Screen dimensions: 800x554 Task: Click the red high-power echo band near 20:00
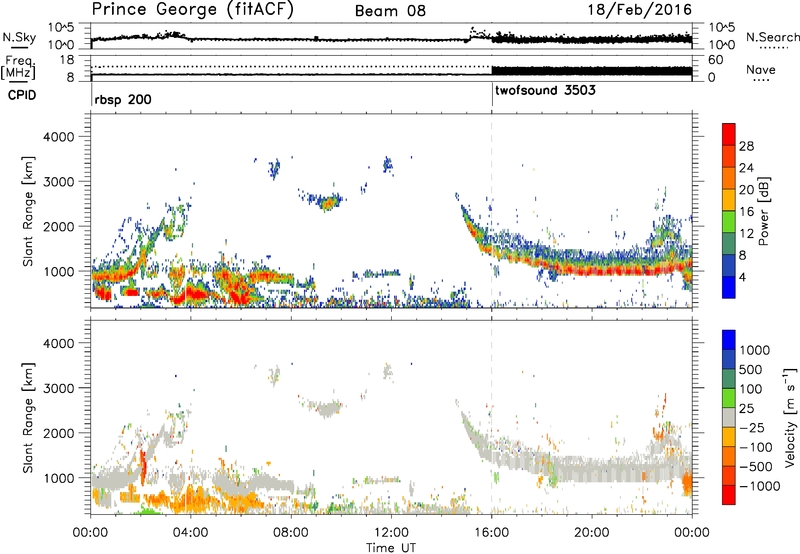point(592,270)
